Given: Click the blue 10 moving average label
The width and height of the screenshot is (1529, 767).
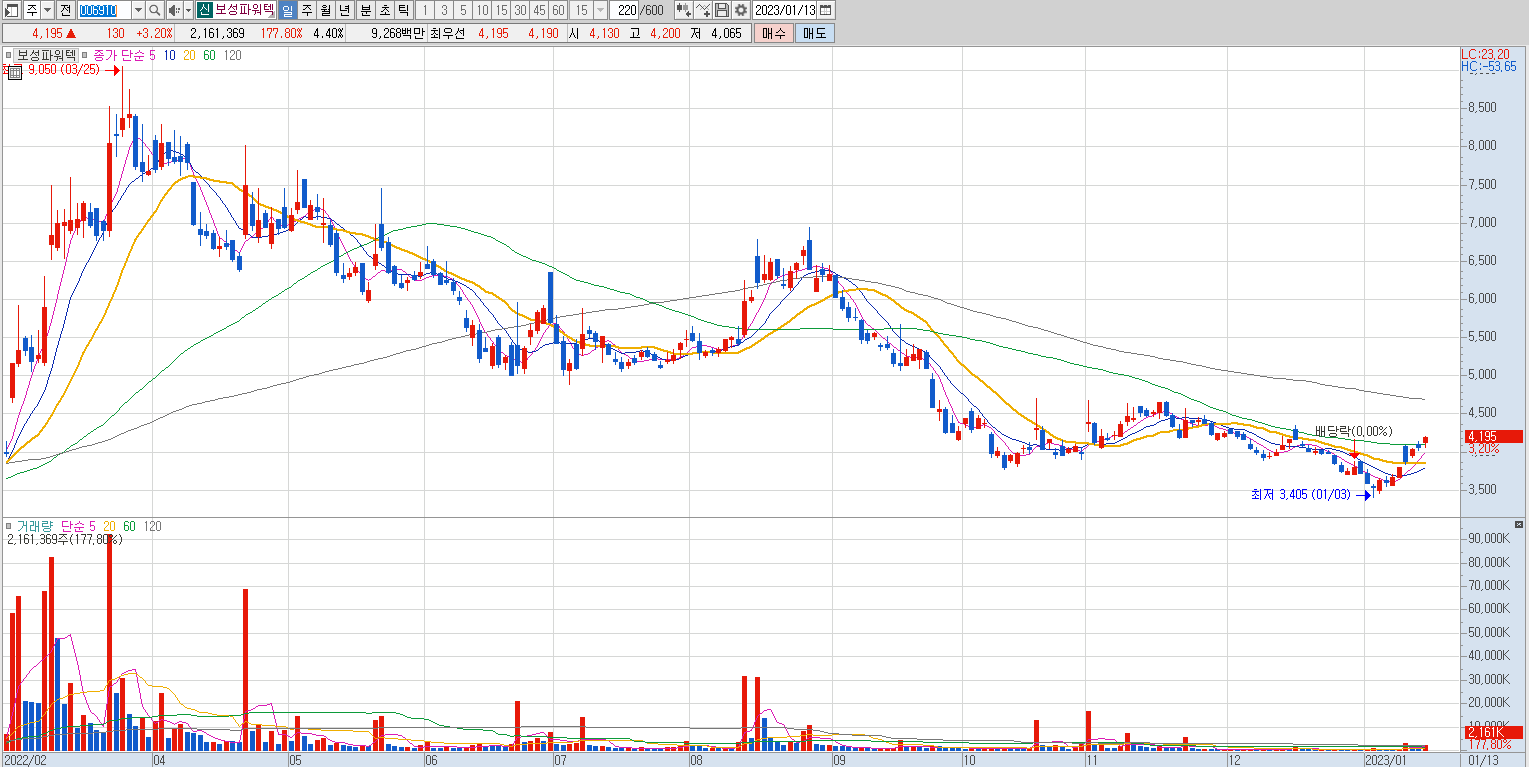Looking at the screenshot, I should point(169,55).
